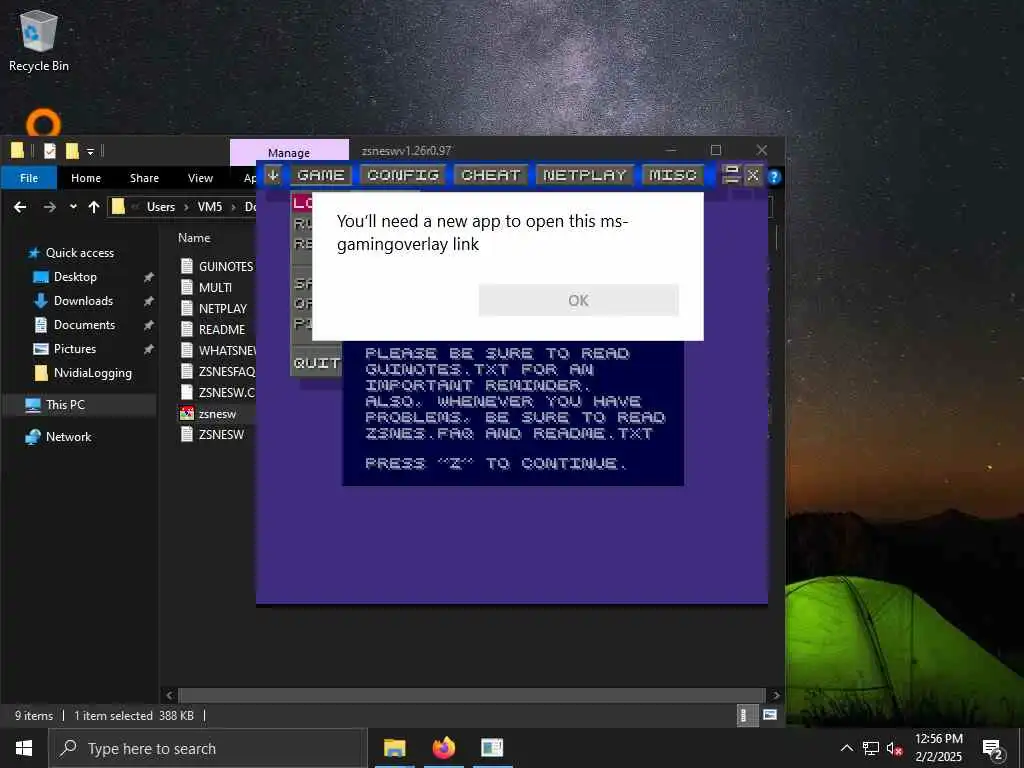Click the down-arrow icon in ZSNES menu bar
1024x768 pixels.
click(x=273, y=175)
